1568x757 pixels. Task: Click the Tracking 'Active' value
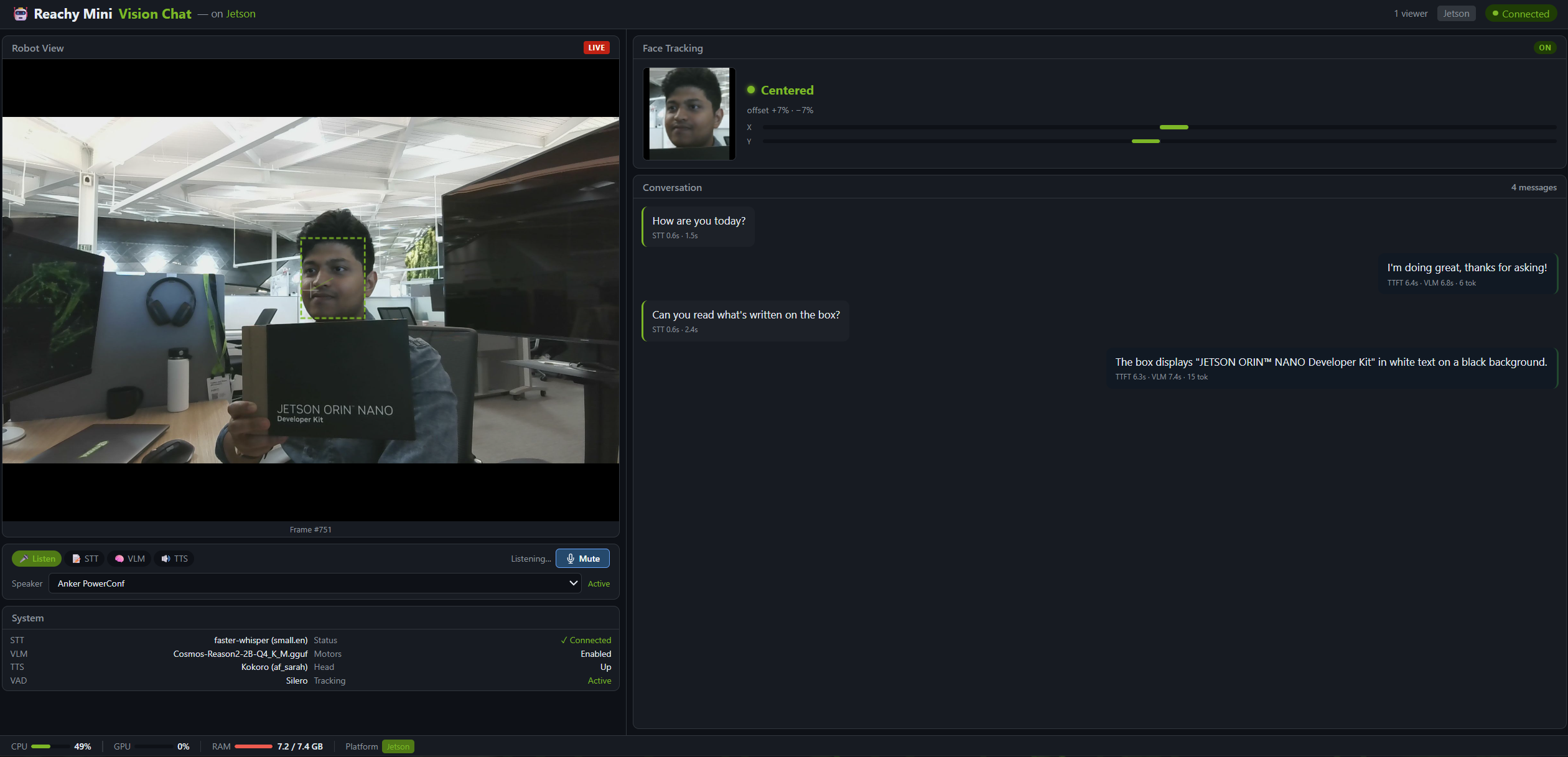pyautogui.click(x=600, y=680)
